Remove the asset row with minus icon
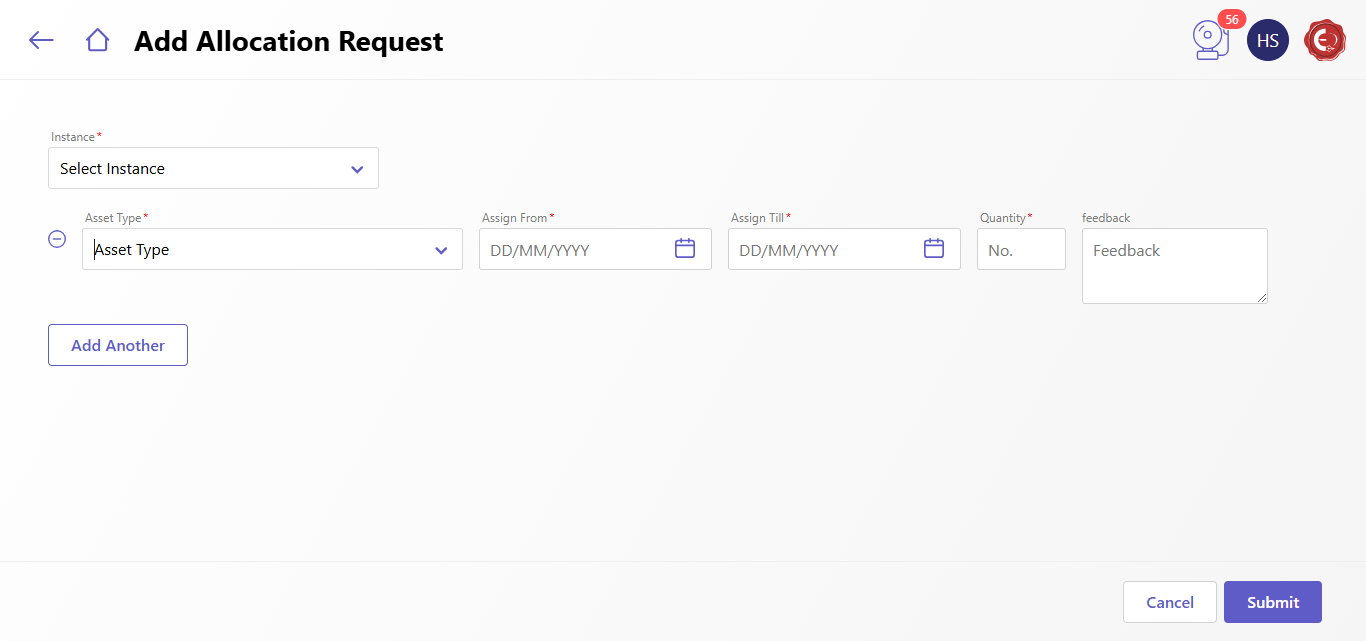The height and width of the screenshot is (641, 1366). click(x=58, y=239)
